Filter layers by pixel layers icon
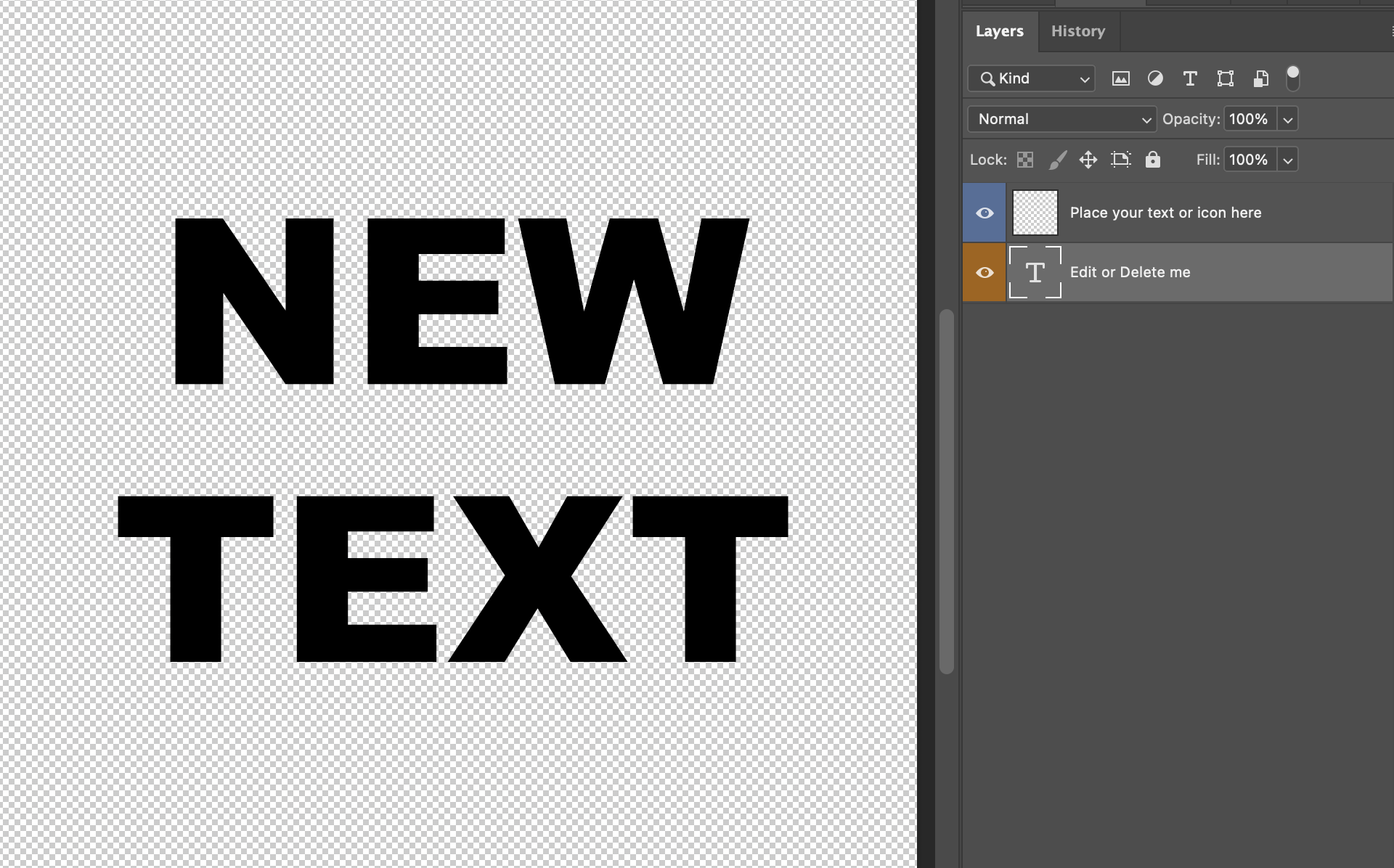 (x=1120, y=78)
